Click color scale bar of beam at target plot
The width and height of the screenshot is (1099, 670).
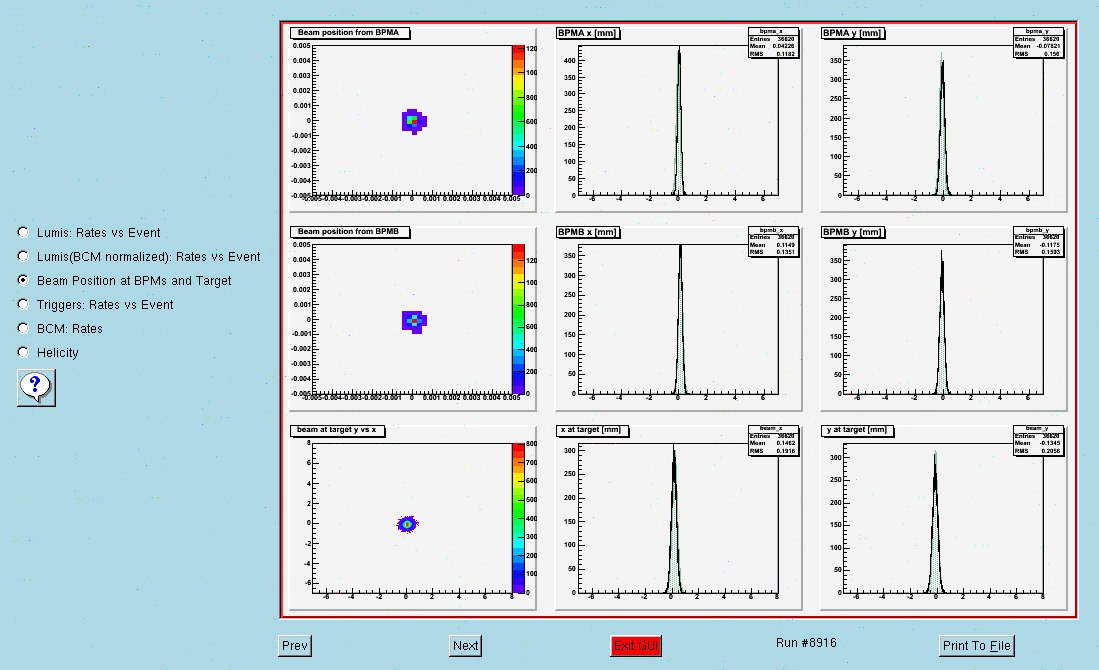pos(519,518)
